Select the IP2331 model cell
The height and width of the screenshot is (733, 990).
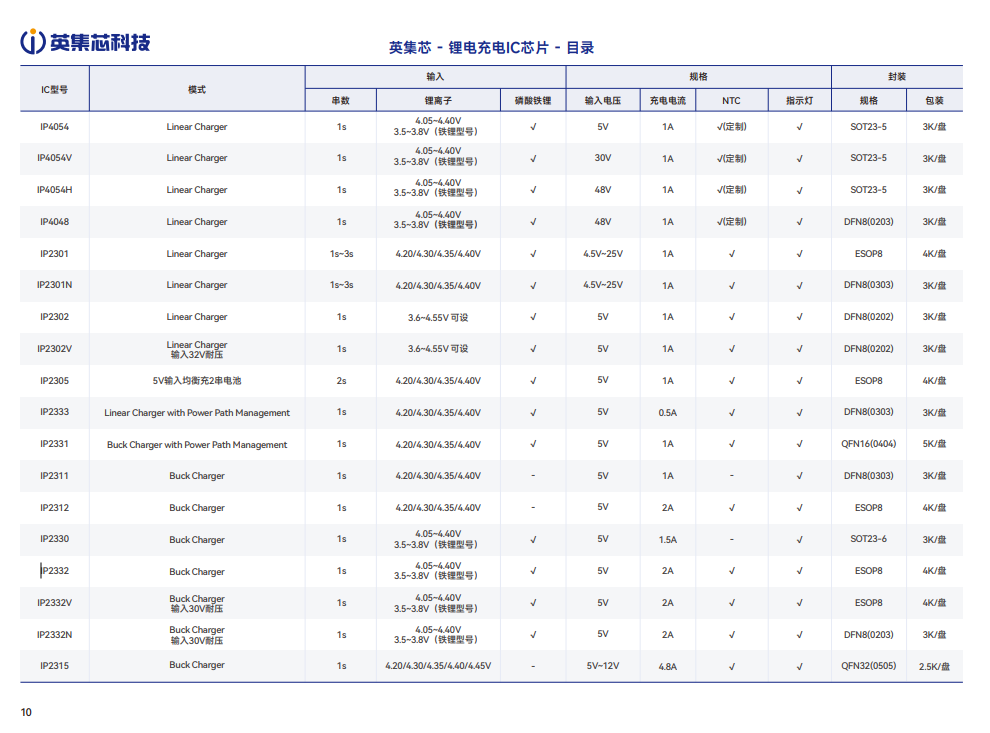[x=54, y=444]
